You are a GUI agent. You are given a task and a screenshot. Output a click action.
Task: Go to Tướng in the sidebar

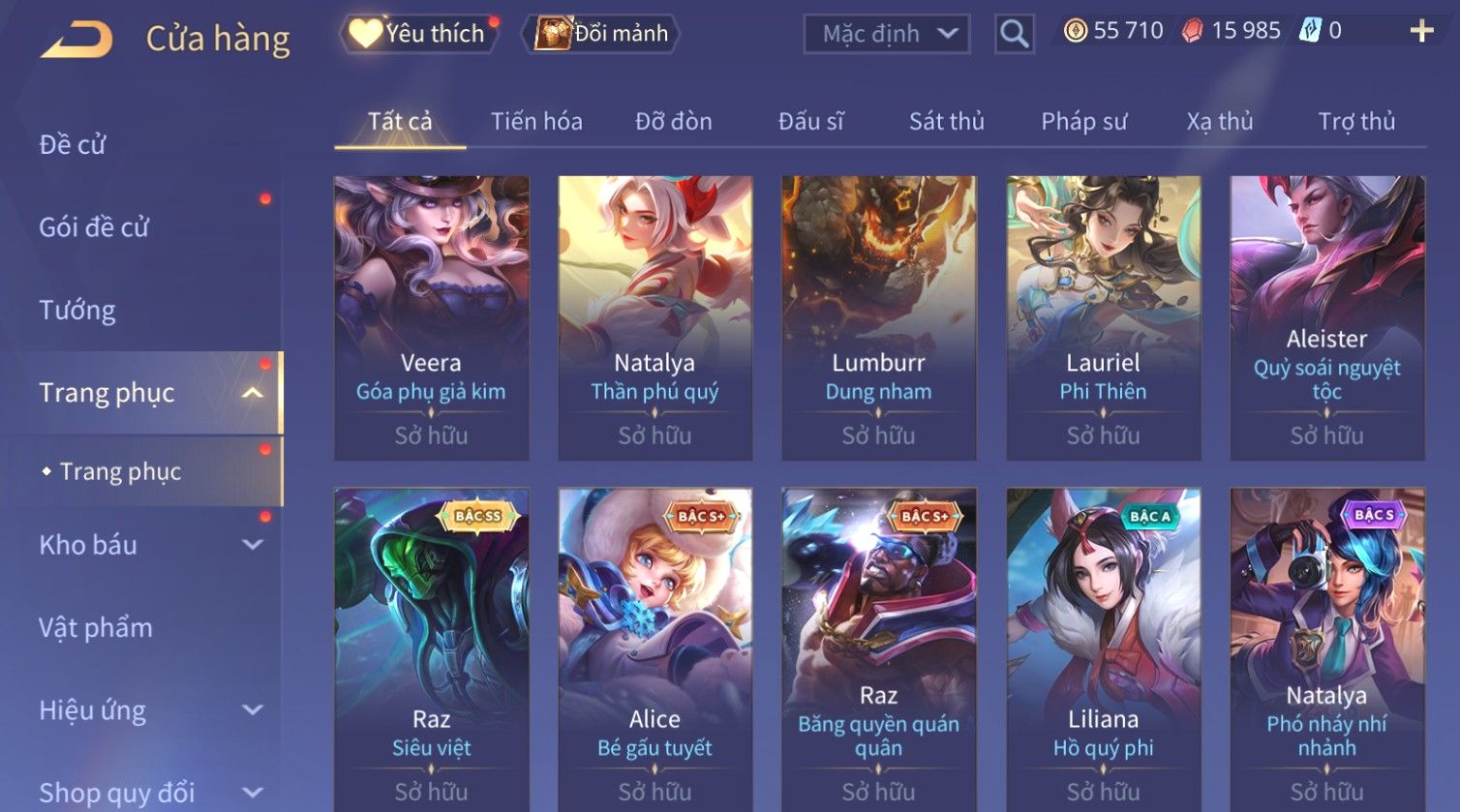tap(77, 311)
